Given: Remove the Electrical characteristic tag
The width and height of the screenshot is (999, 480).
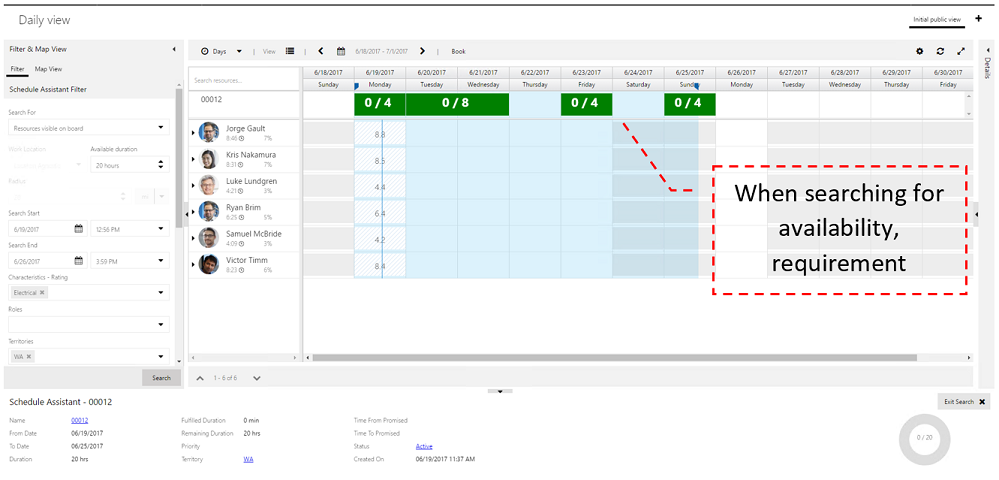Looking at the screenshot, I should 43,293.
